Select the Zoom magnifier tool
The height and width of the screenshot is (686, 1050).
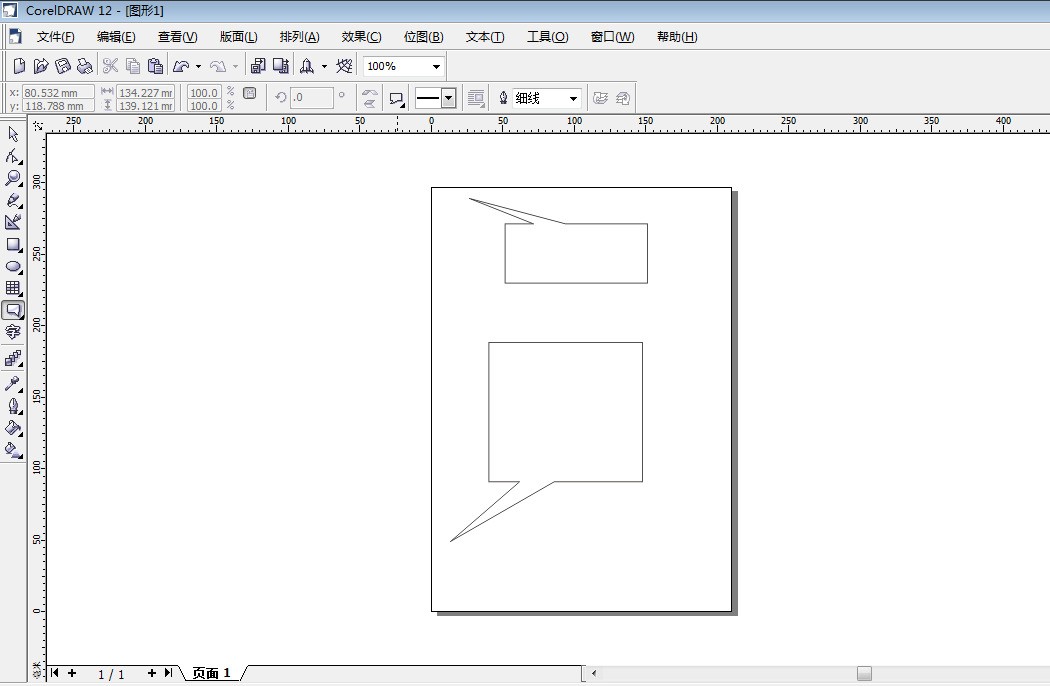pyautogui.click(x=13, y=178)
